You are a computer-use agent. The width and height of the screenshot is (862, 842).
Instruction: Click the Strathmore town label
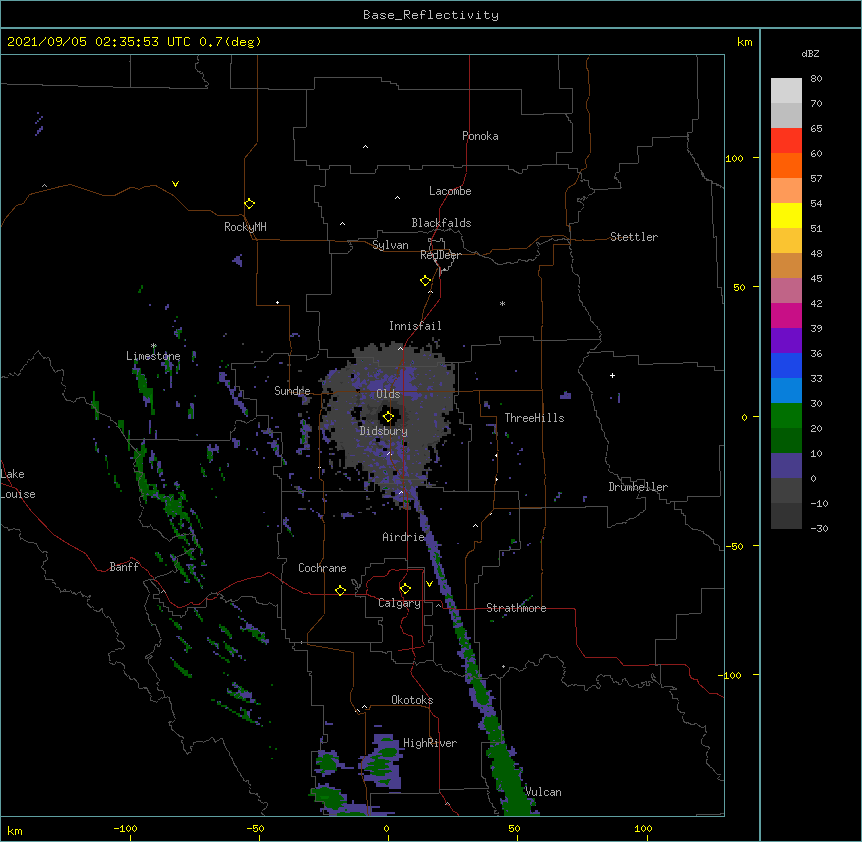[x=516, y=608]
